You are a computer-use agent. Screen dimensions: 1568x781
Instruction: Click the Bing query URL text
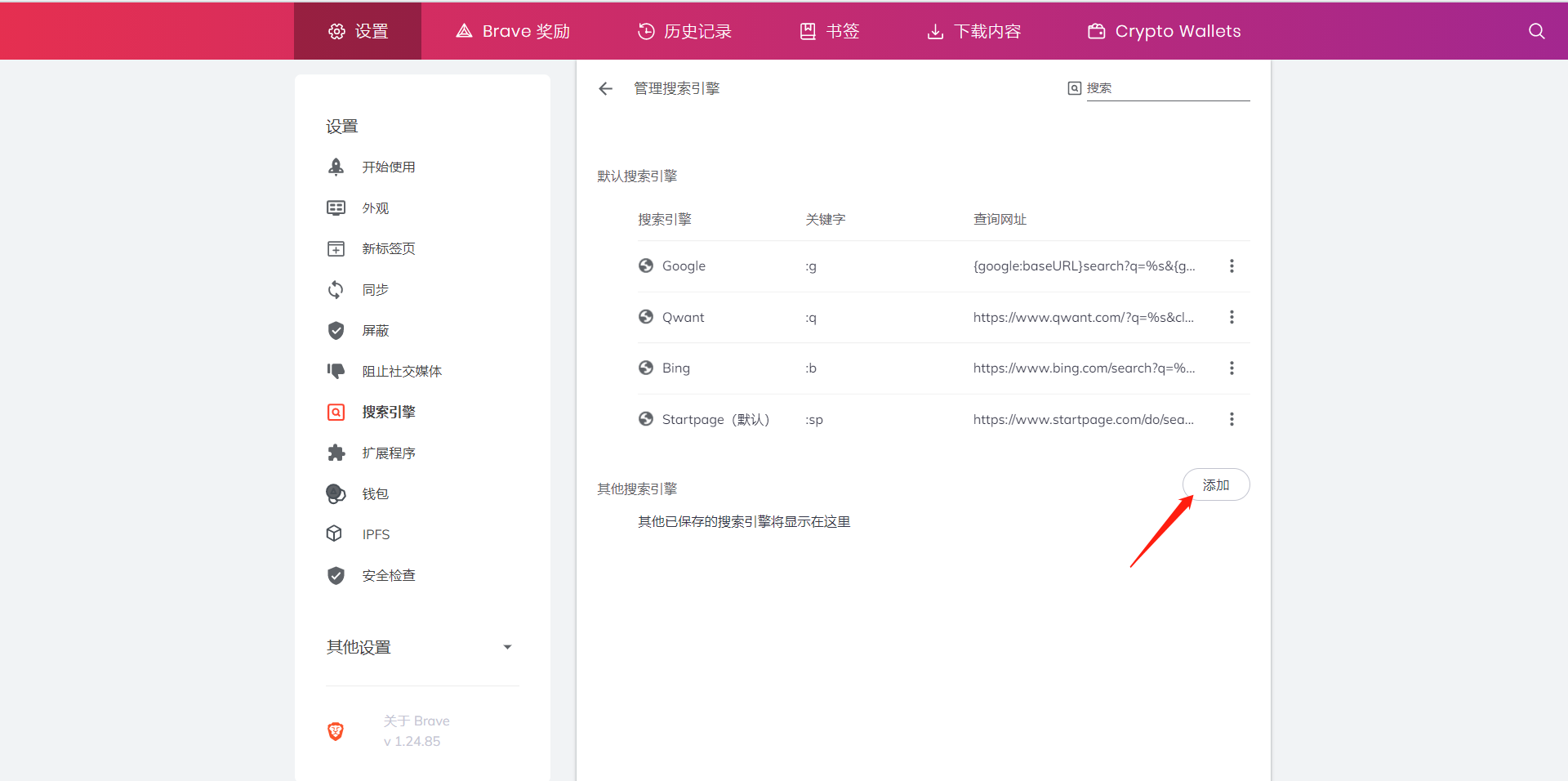[1084, 368]
